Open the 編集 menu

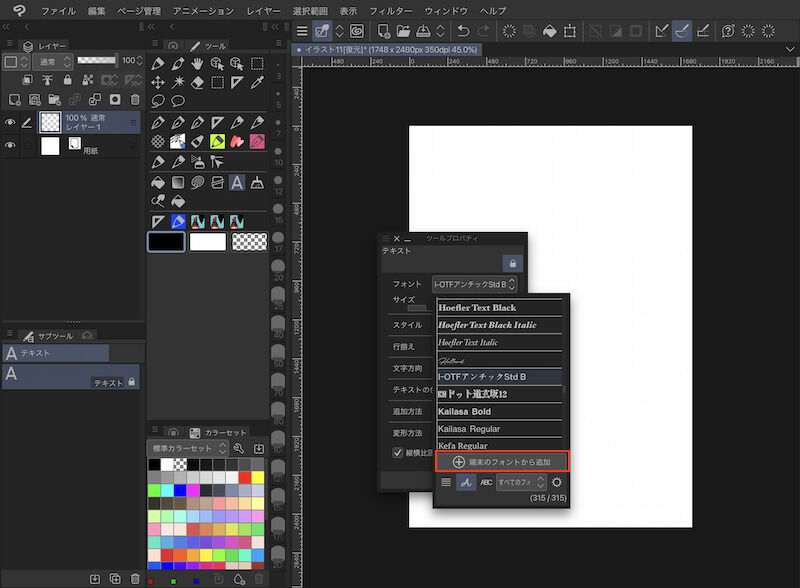click(x=96, y=10)
